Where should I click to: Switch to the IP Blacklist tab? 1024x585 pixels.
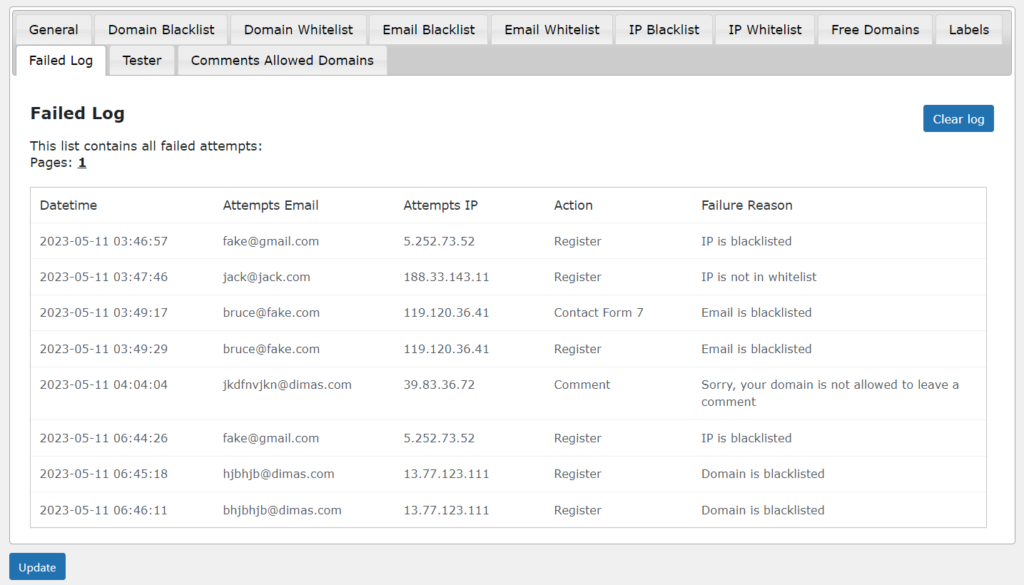coord(663,29)
